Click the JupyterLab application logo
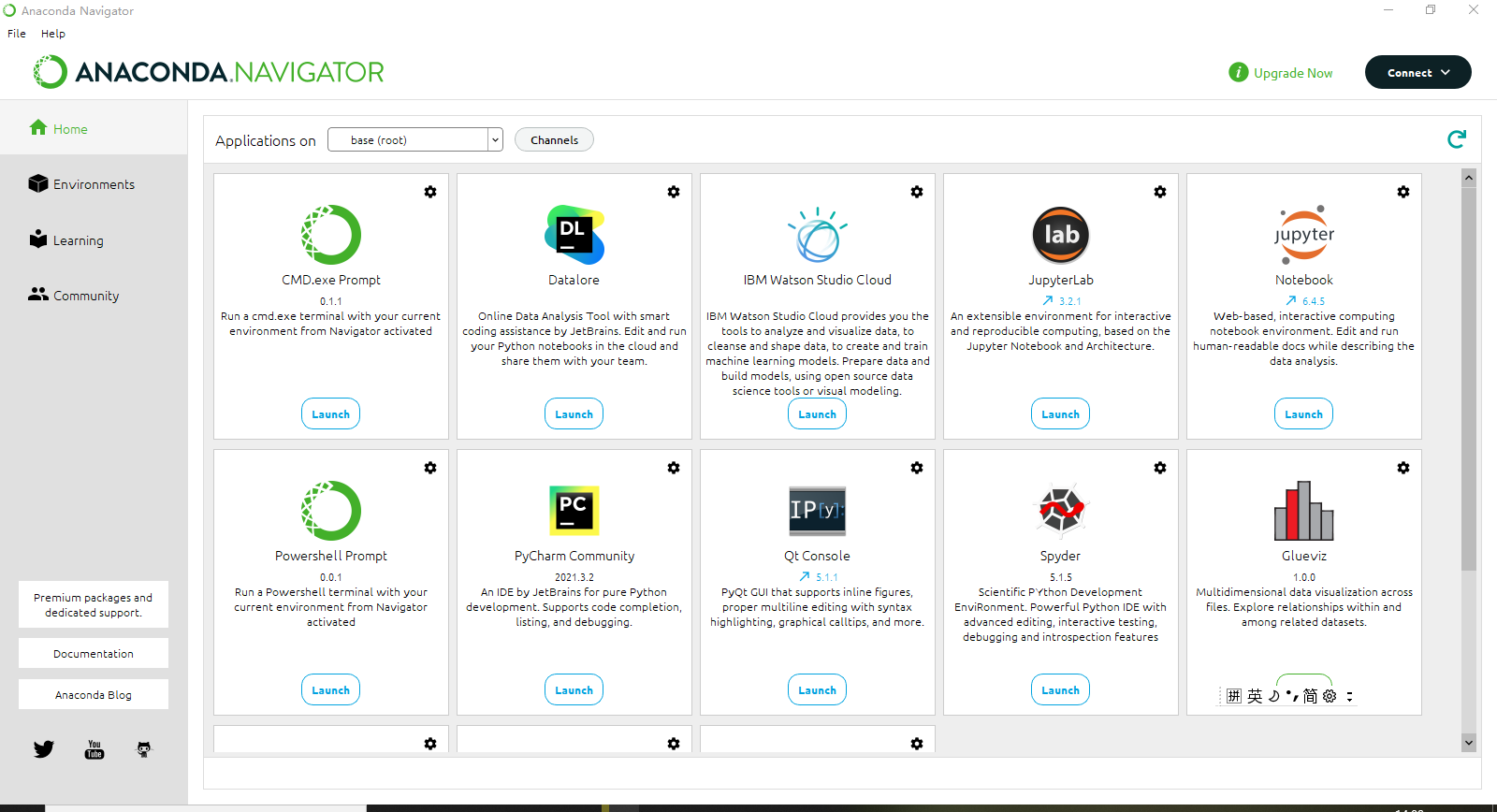Viewport: 1497px width, 812px height. 1061,235
